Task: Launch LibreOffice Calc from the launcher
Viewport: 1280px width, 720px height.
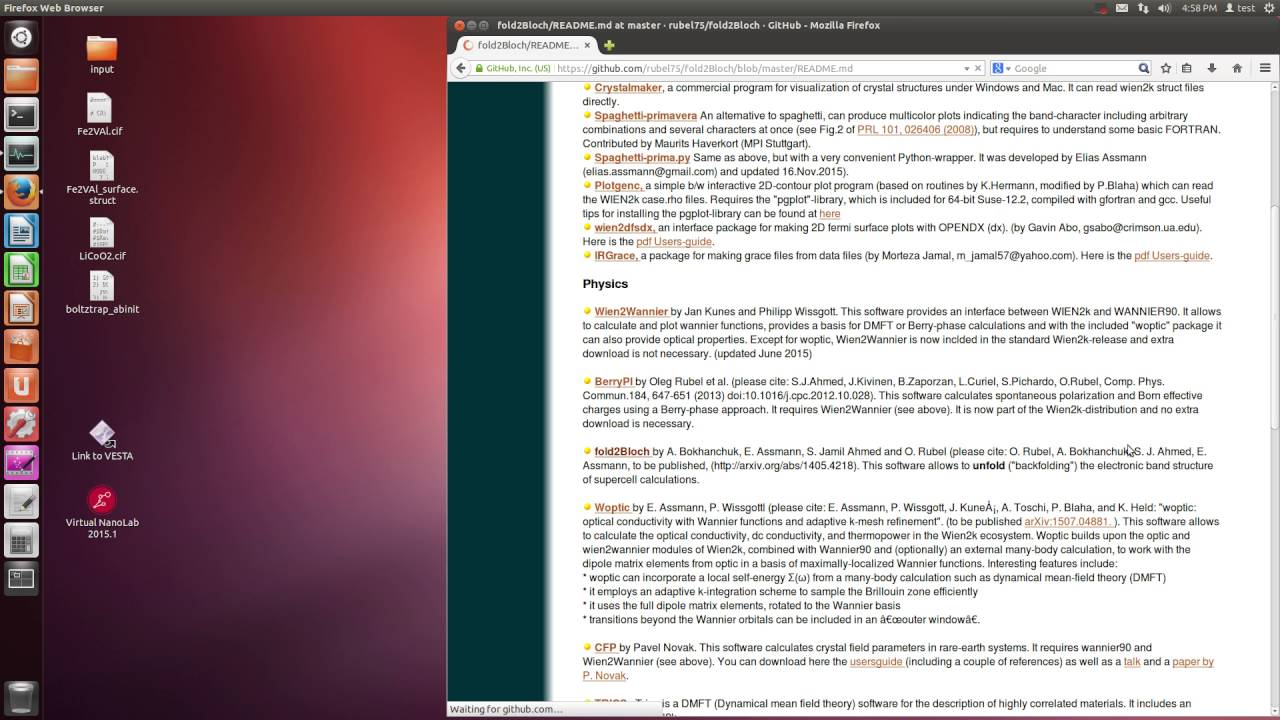Action: tap(21, 269)
